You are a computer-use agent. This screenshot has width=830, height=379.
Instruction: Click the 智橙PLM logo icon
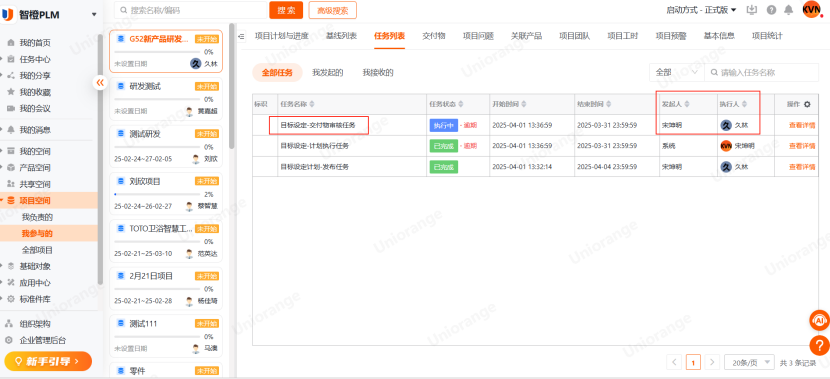[x=7, y=14]
